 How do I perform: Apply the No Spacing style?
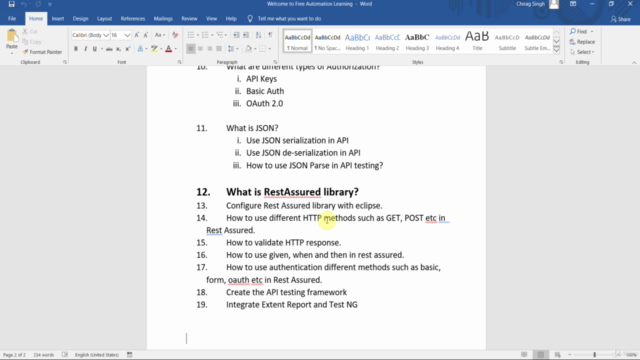pyautogui.click(x=327, y=41)
